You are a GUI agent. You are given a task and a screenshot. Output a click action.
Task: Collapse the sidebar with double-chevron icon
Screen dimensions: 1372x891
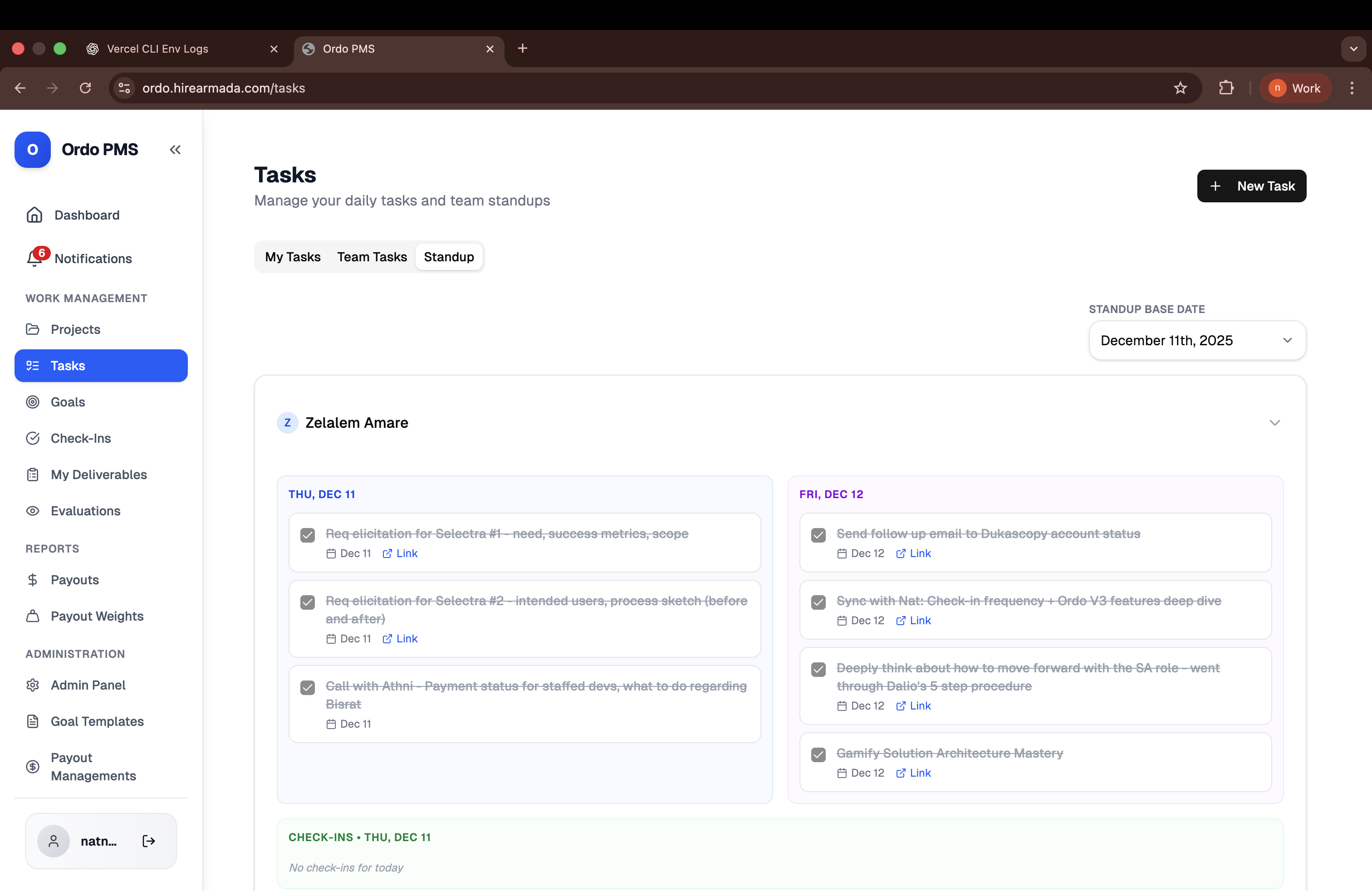tap(175, 150)
